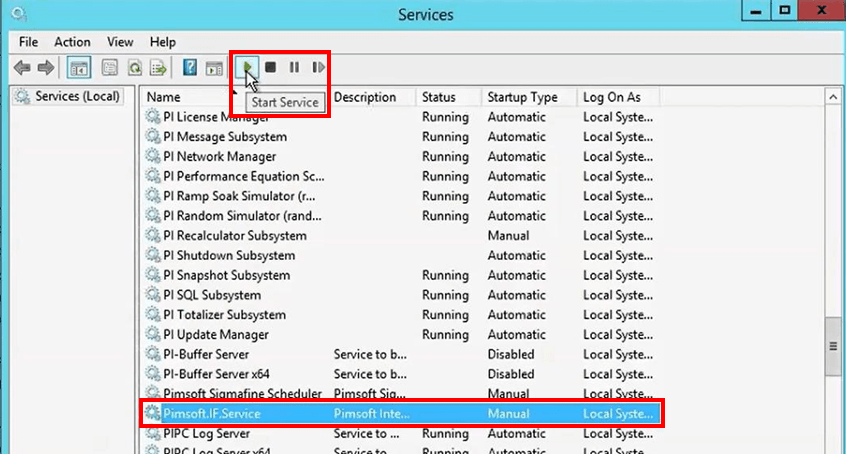Select the PI-Buffer Server service row
The height and width of the screenshot is (454, 846).
401,355
